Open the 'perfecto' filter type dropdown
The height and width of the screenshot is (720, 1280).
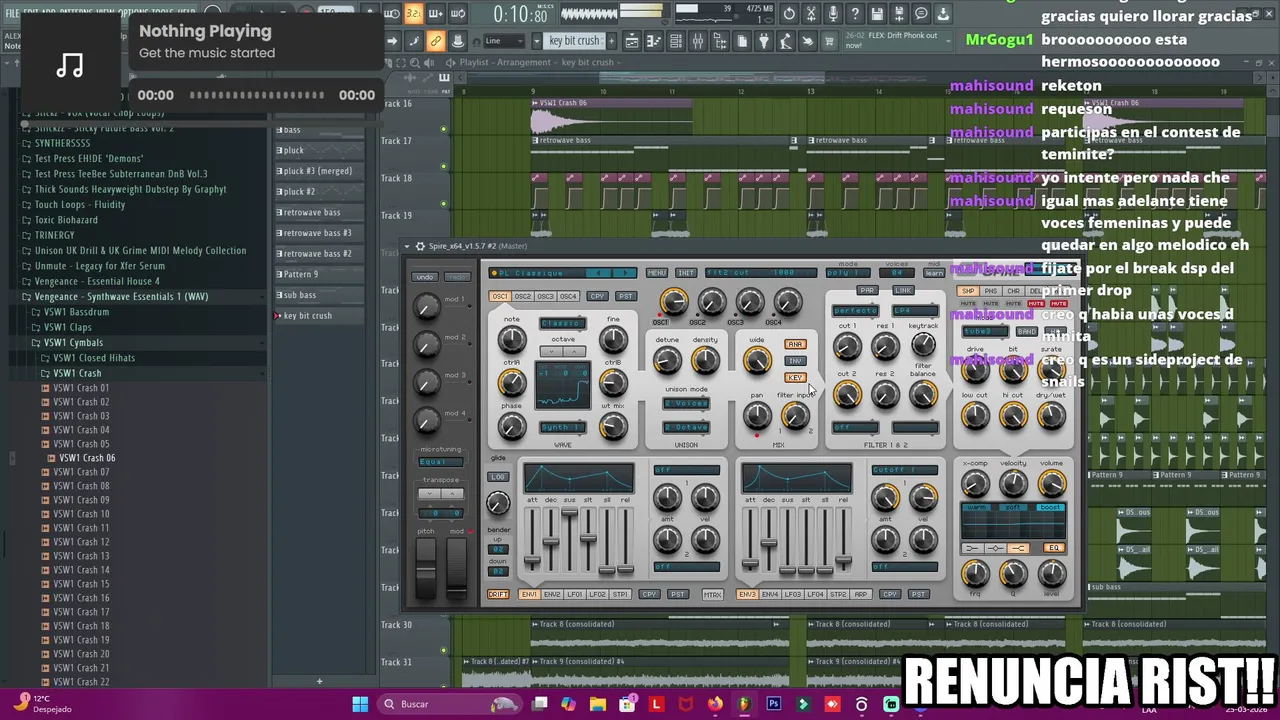855,310
